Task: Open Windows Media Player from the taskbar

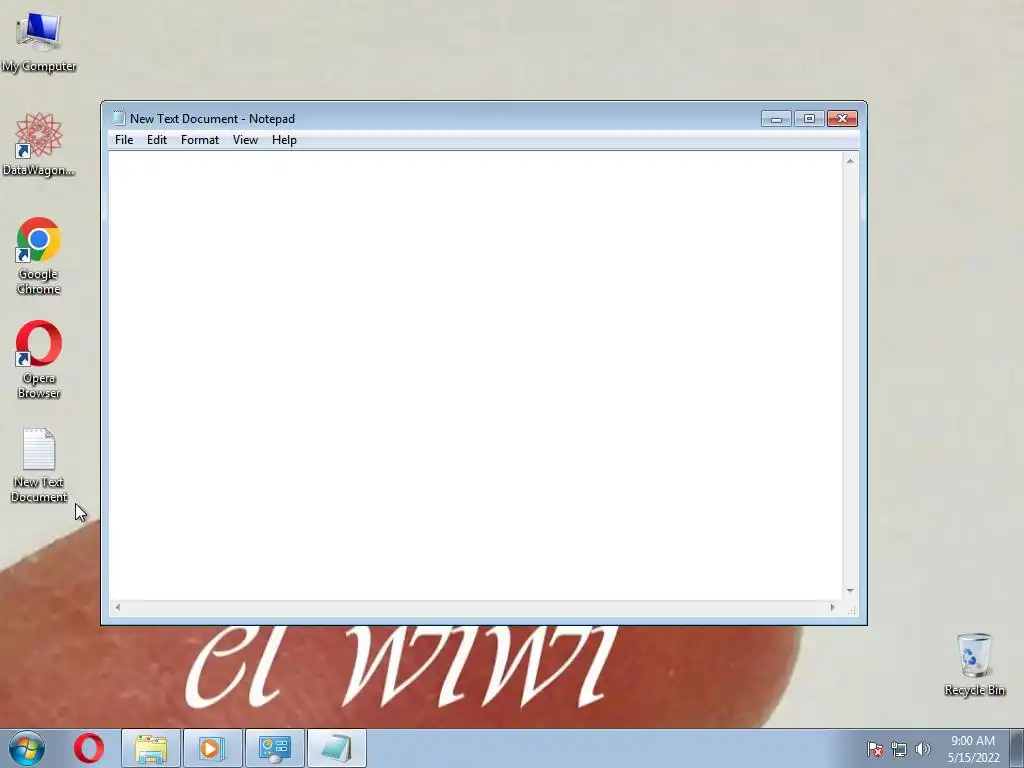Action: [x=212, y=748]
